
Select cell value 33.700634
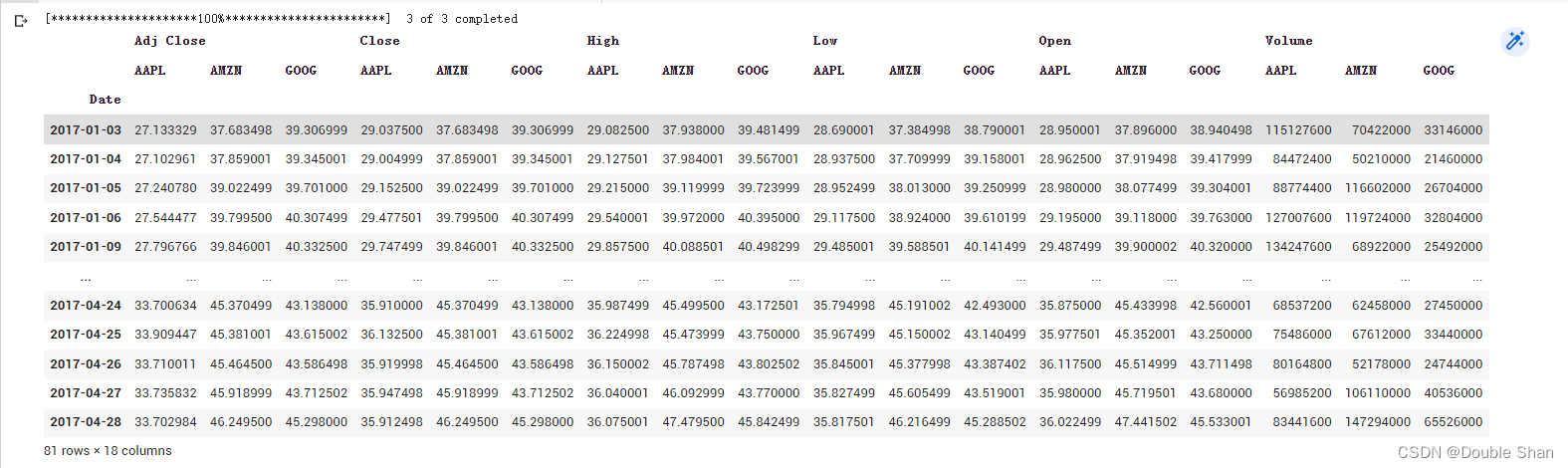click(x=165, y=305)
